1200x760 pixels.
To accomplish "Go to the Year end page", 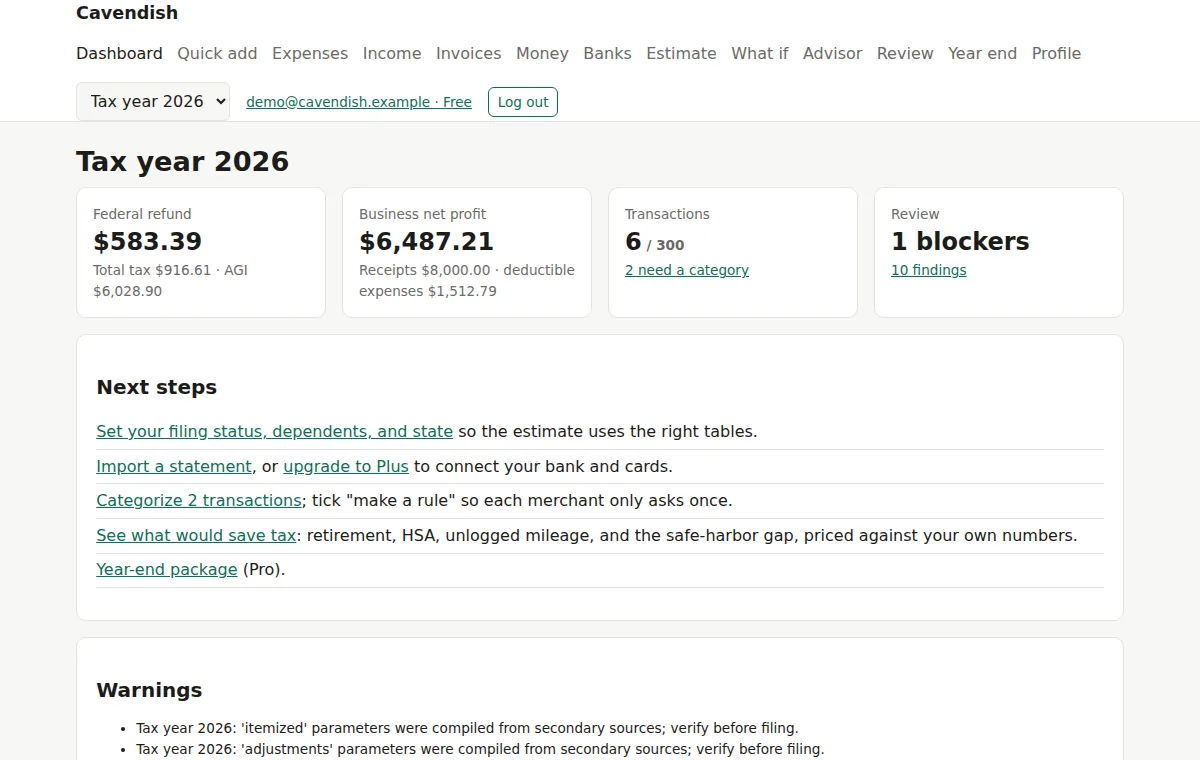I will coord(982,53).
